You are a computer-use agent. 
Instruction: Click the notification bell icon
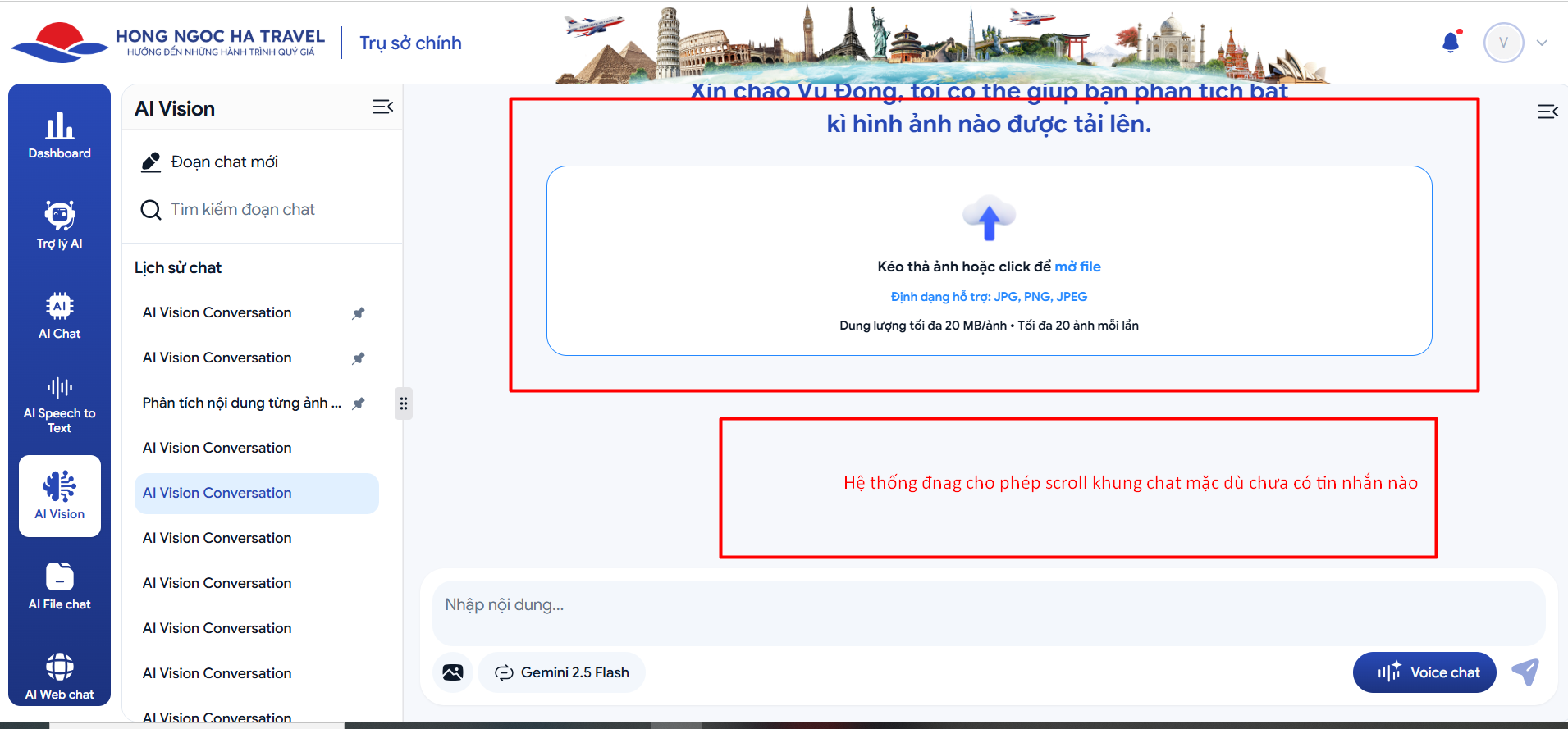point(1451,42)
